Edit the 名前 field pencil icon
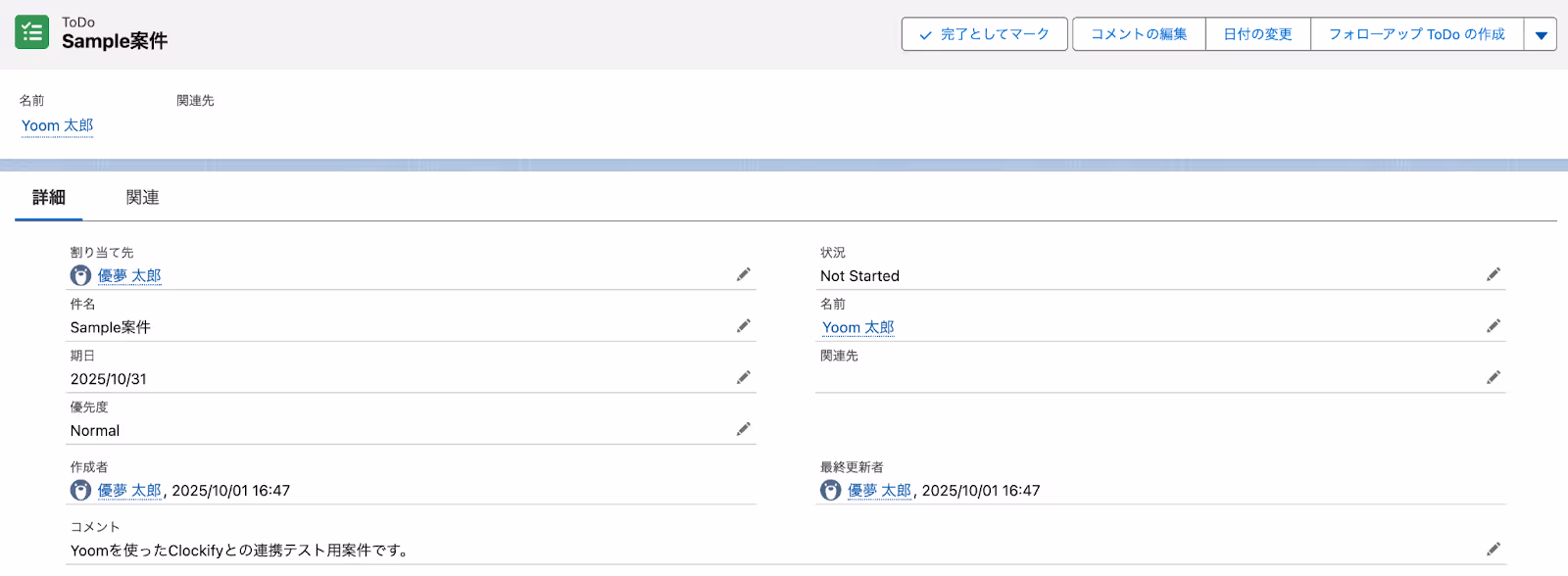Viewport: 1568px width, 576px height. (1494, 326)
